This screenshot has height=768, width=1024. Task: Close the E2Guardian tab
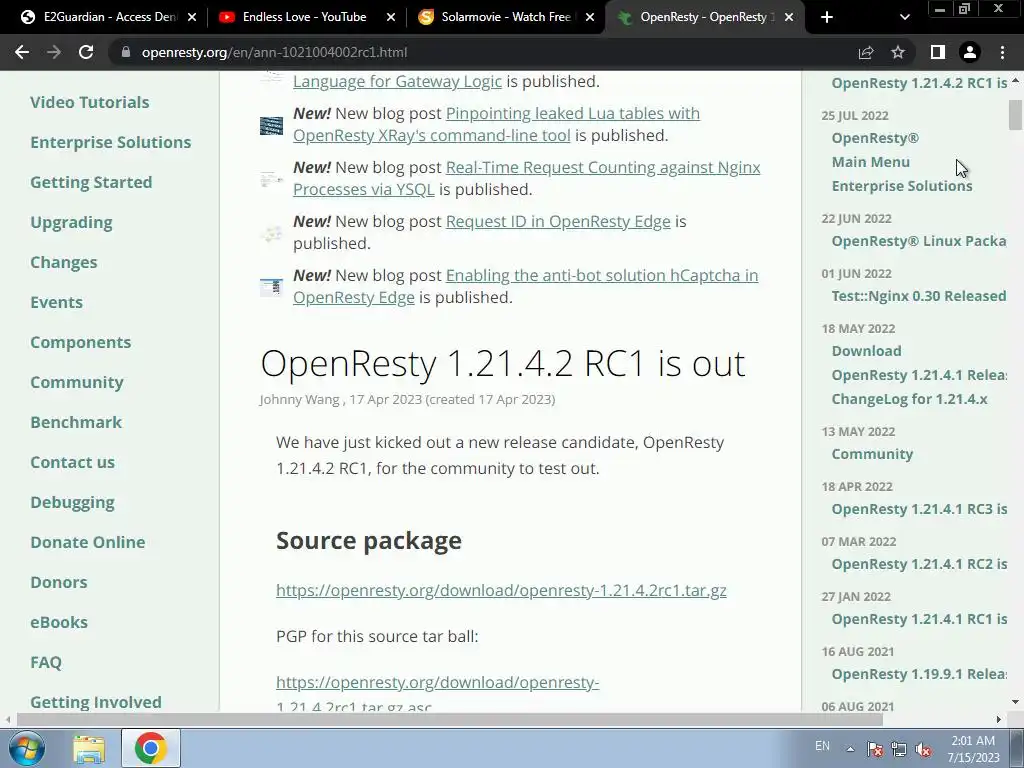[192, 17]
